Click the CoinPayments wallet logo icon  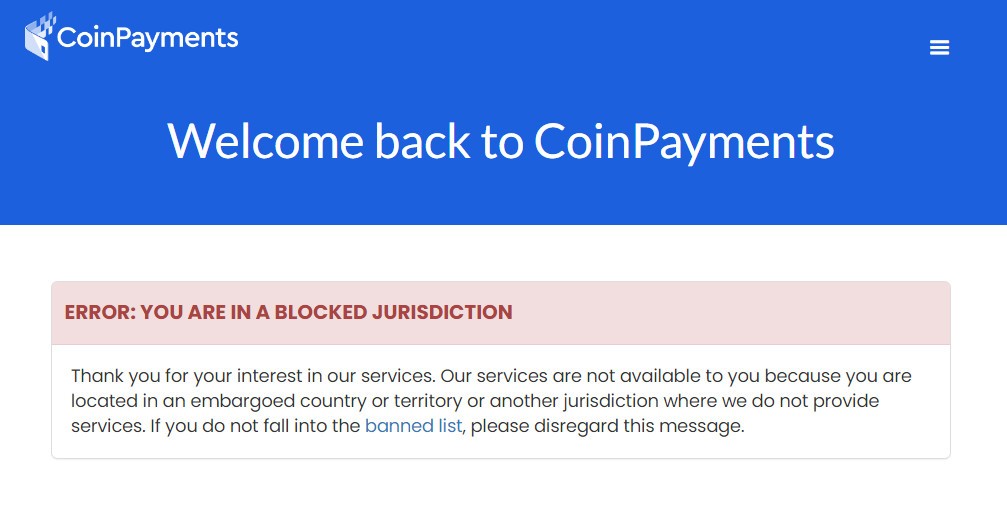click(39, 37)
